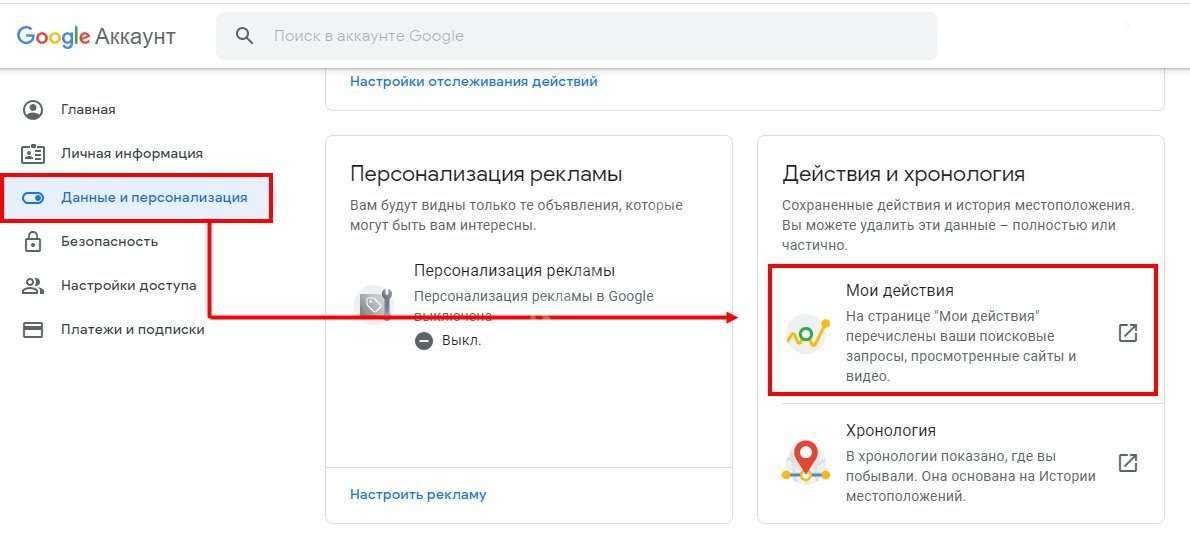
Task: Click the Настроить рекламу link
Action: pyautogui.click(x=417, y=494)
